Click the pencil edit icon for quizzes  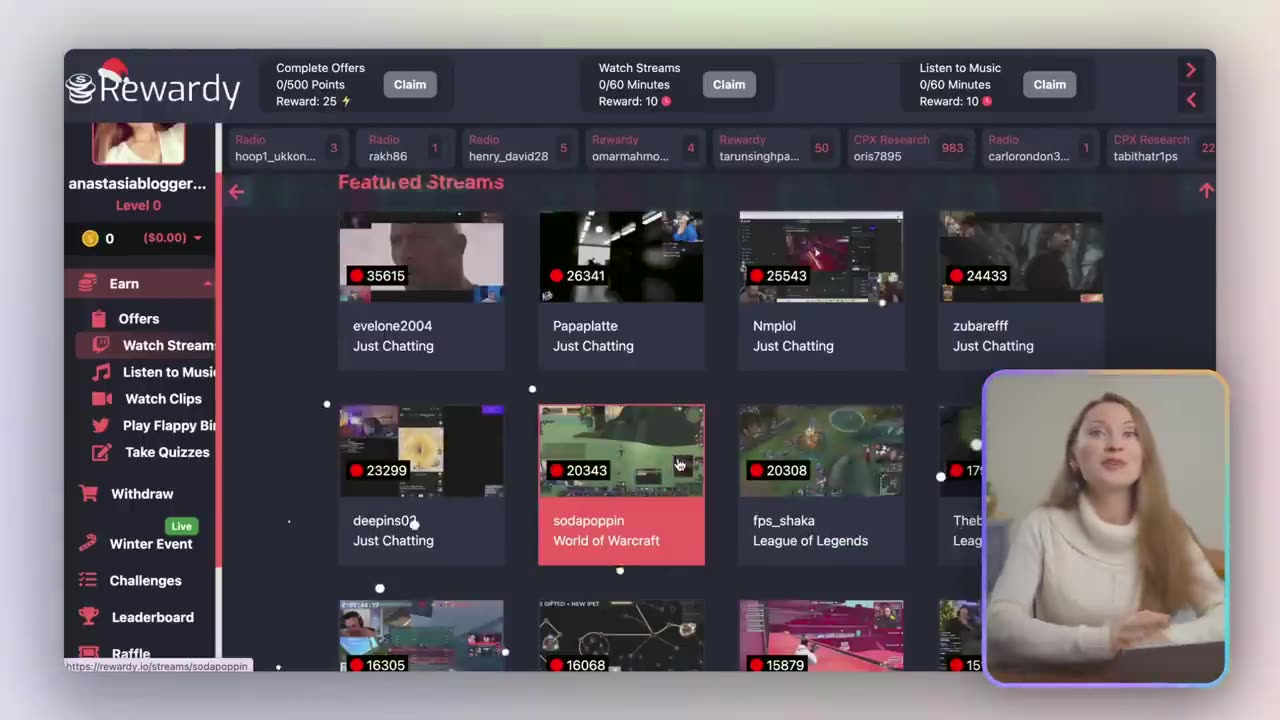(101, 452)
